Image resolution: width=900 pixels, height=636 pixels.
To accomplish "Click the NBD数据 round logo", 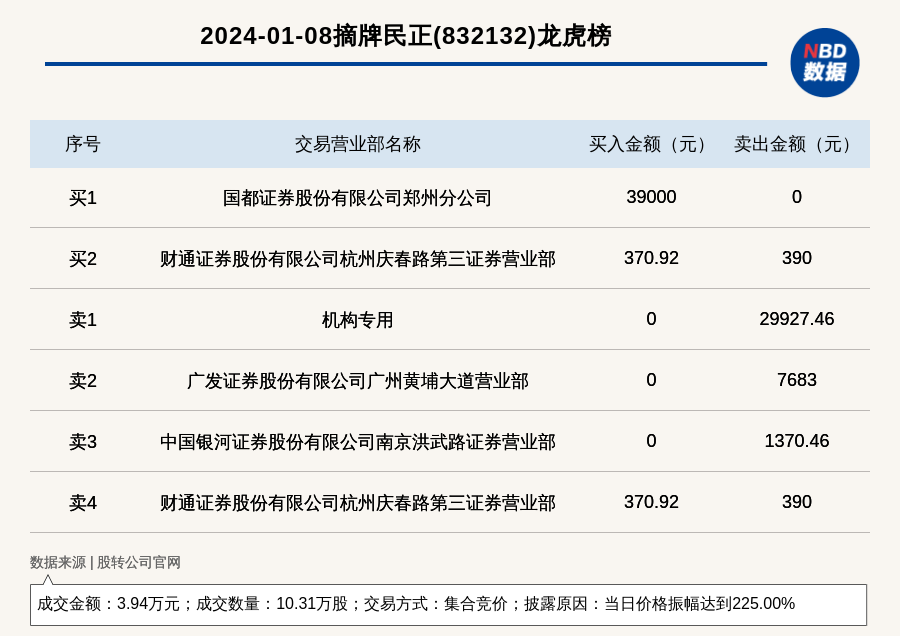I will click(x=824, y=63).
